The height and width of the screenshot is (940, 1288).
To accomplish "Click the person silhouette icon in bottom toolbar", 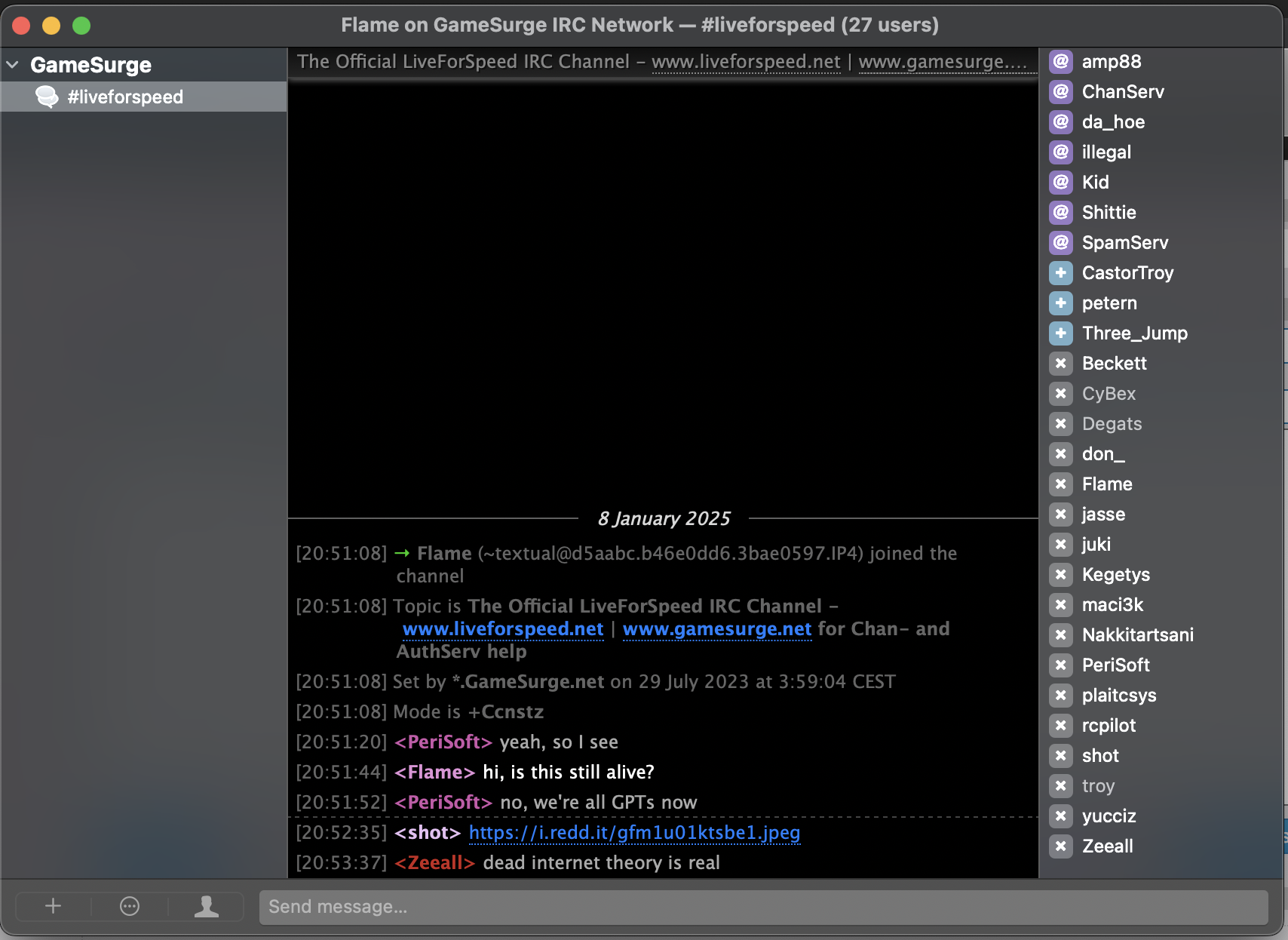I will click(206, 906).
